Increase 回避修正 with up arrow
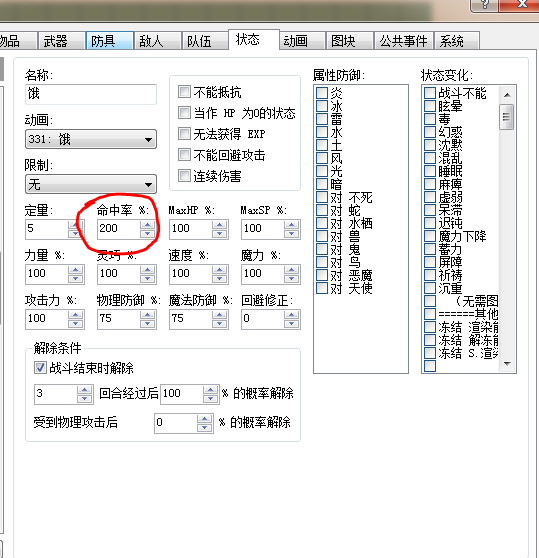The image size is (539, 558). (291, 315)
